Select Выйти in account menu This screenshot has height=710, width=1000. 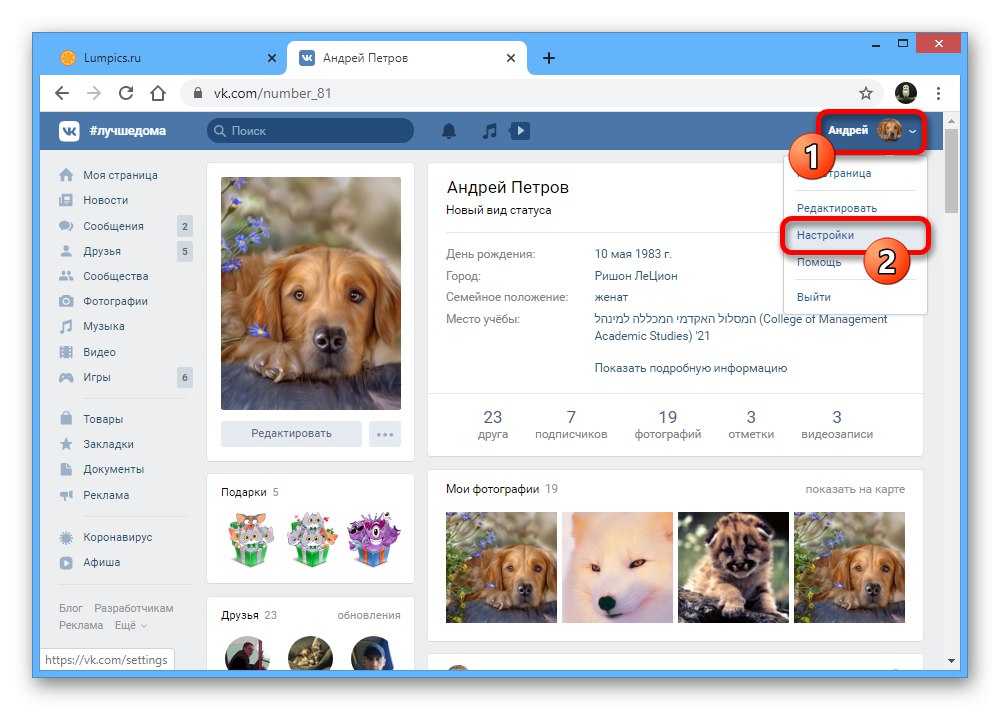pos(814,297)
